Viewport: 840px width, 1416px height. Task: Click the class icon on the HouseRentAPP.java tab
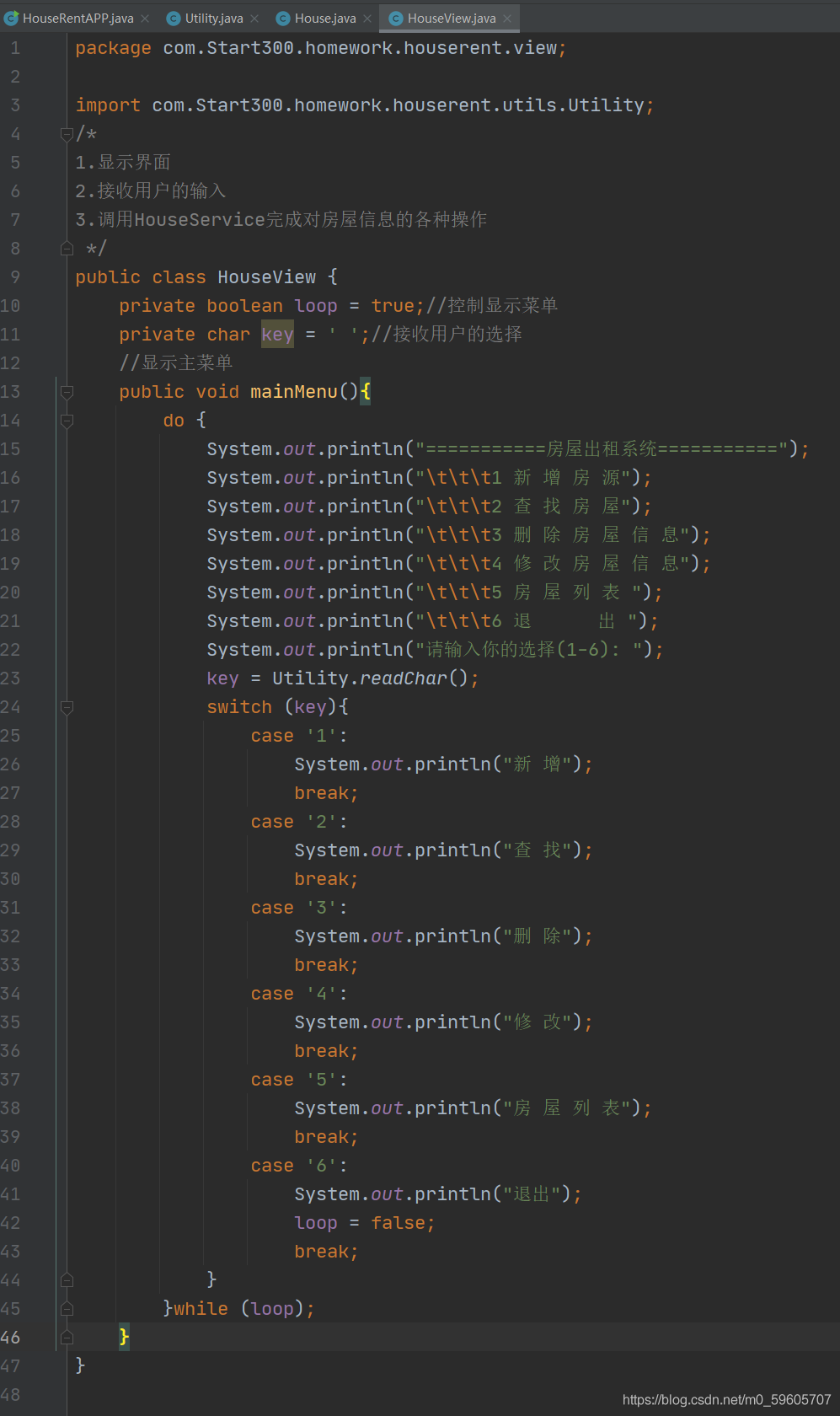click(11, 18)
